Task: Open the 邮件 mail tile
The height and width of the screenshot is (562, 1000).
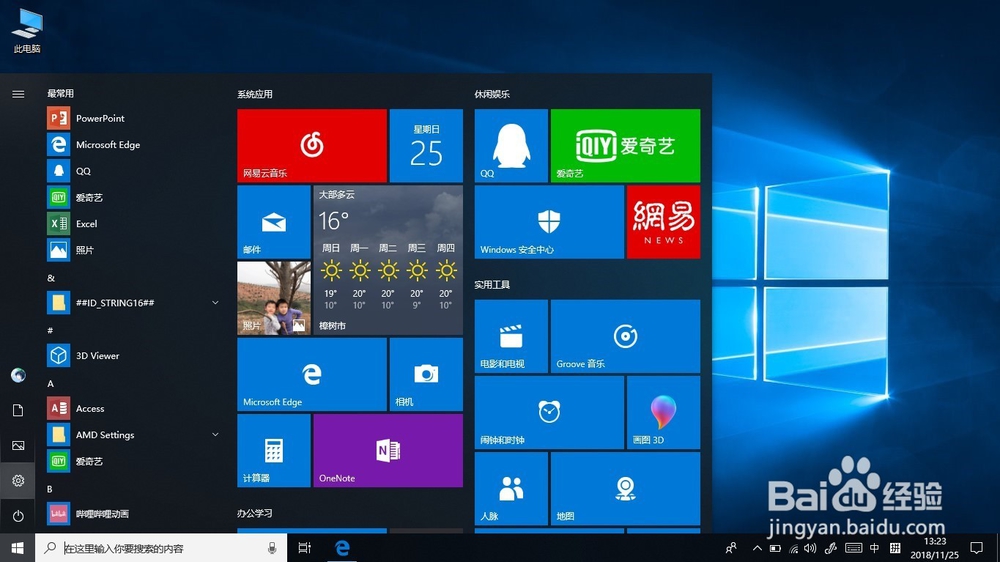Action: click(274, 222)
